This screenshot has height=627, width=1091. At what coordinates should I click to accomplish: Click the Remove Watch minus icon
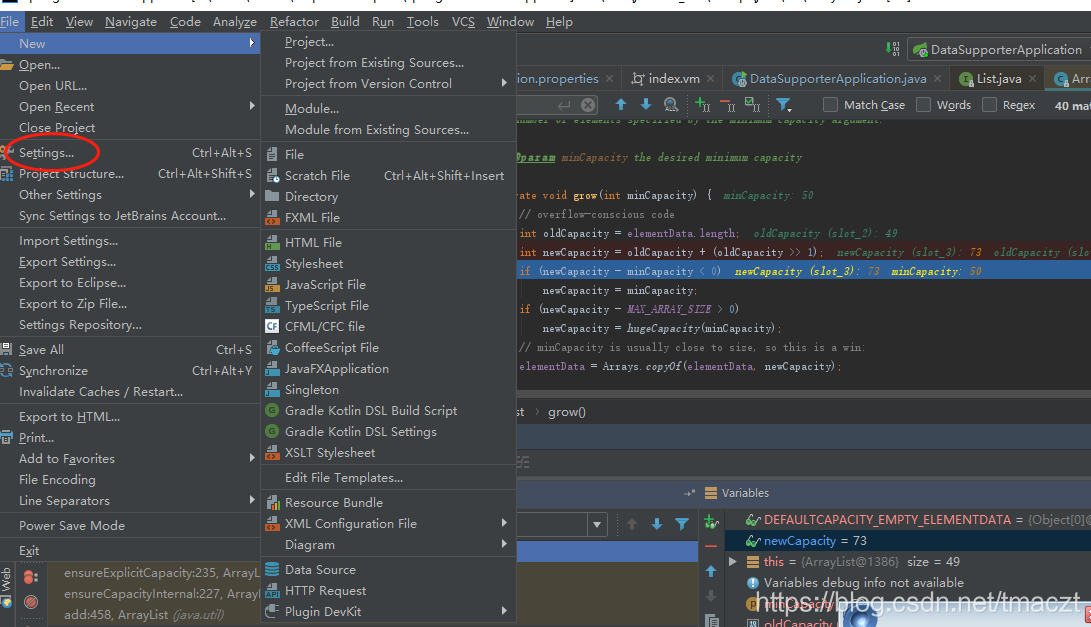tap(710, 546)
